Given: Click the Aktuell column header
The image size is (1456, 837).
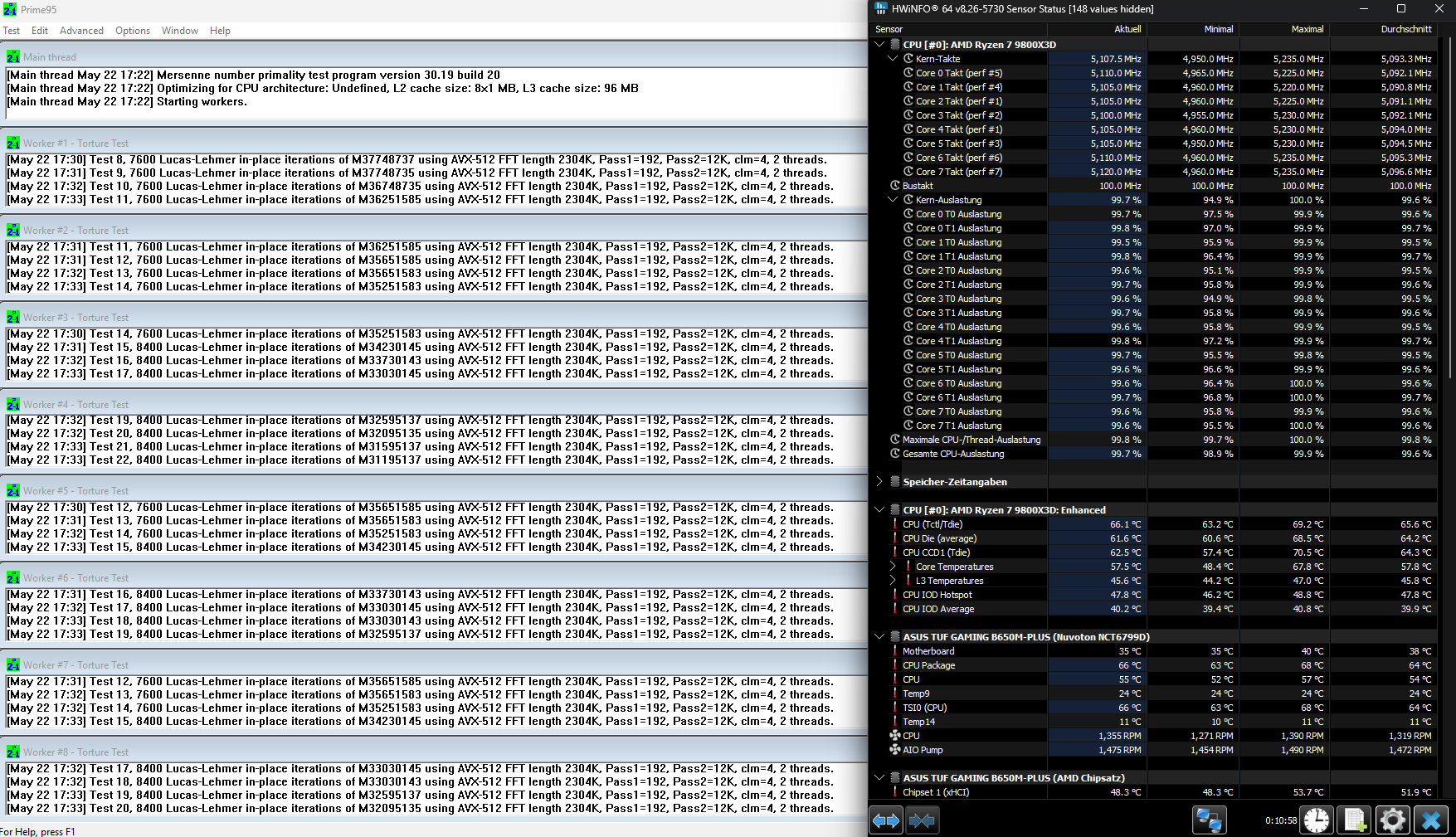Looking at the screenshot, I should (1098, 29).
